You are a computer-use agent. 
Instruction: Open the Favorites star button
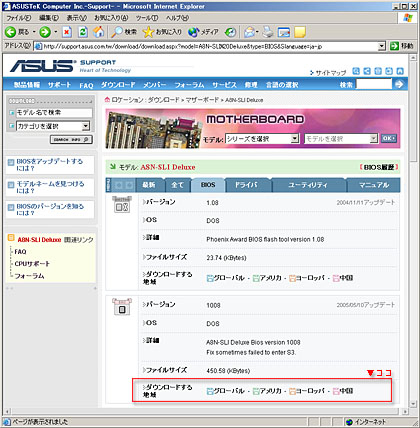(162, 32)
